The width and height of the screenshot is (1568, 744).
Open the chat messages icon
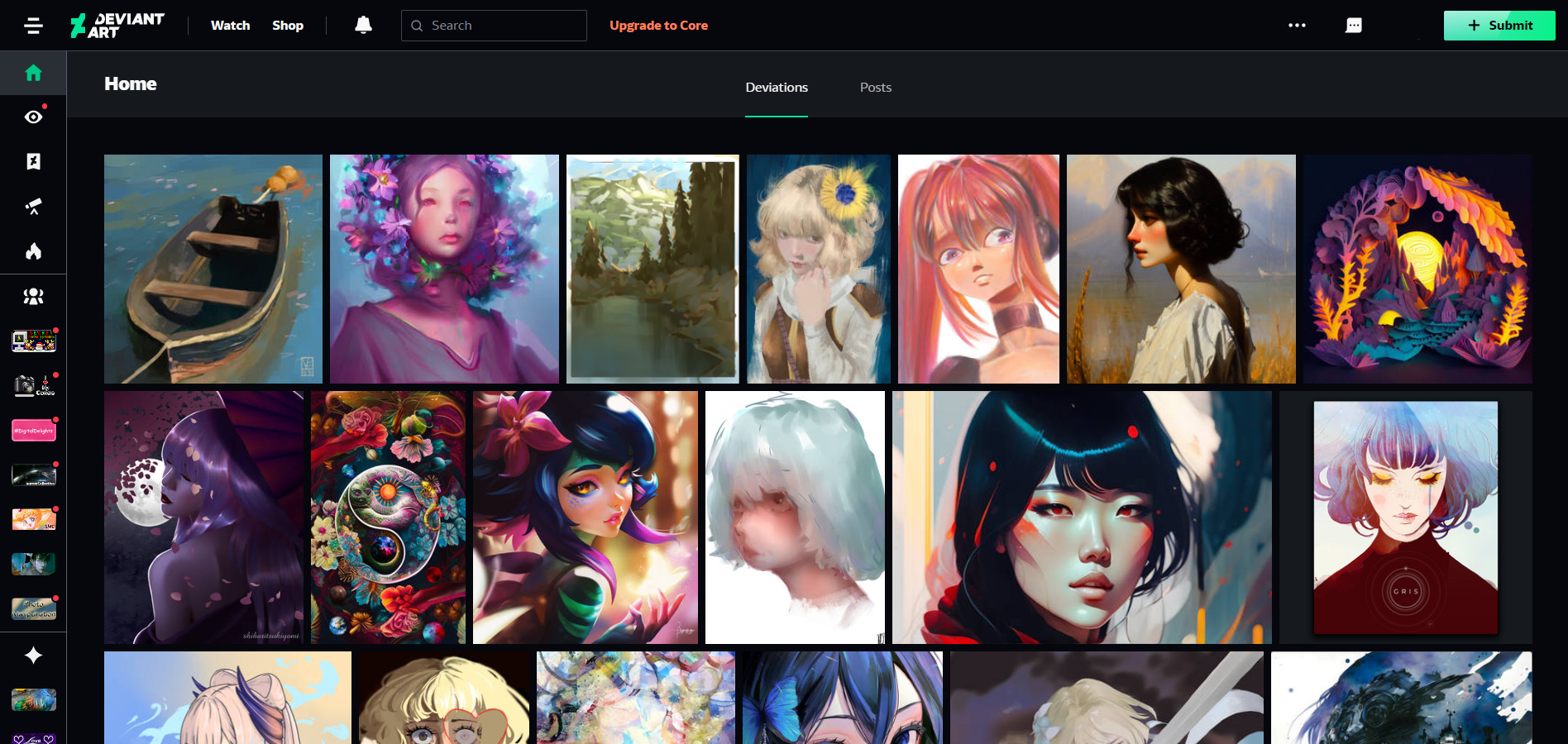(x=1354, y=26)
